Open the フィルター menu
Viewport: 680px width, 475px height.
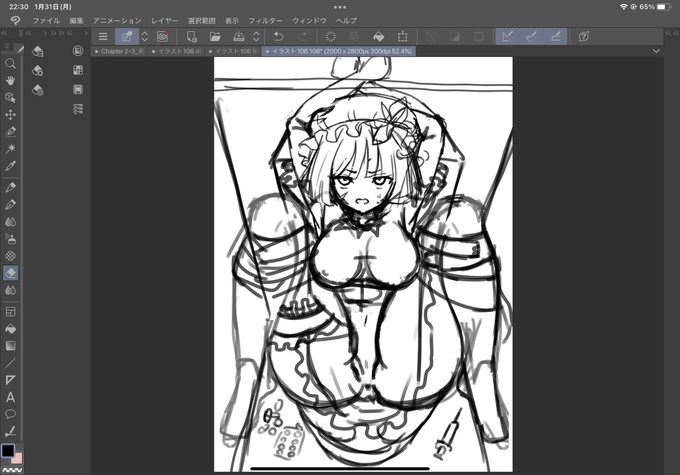point(265,20)
